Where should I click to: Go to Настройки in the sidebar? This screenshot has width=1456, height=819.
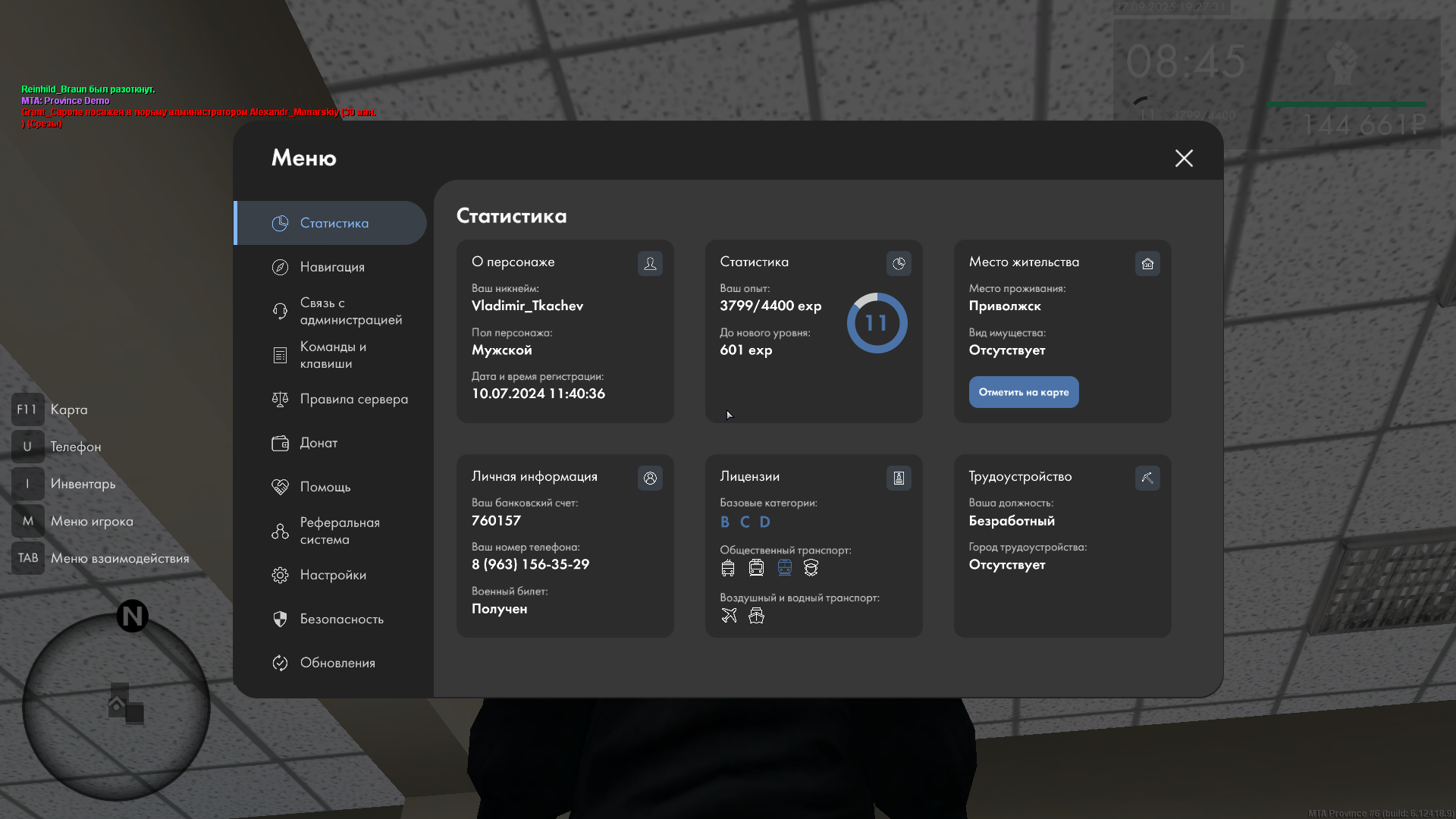pos(333,575)
